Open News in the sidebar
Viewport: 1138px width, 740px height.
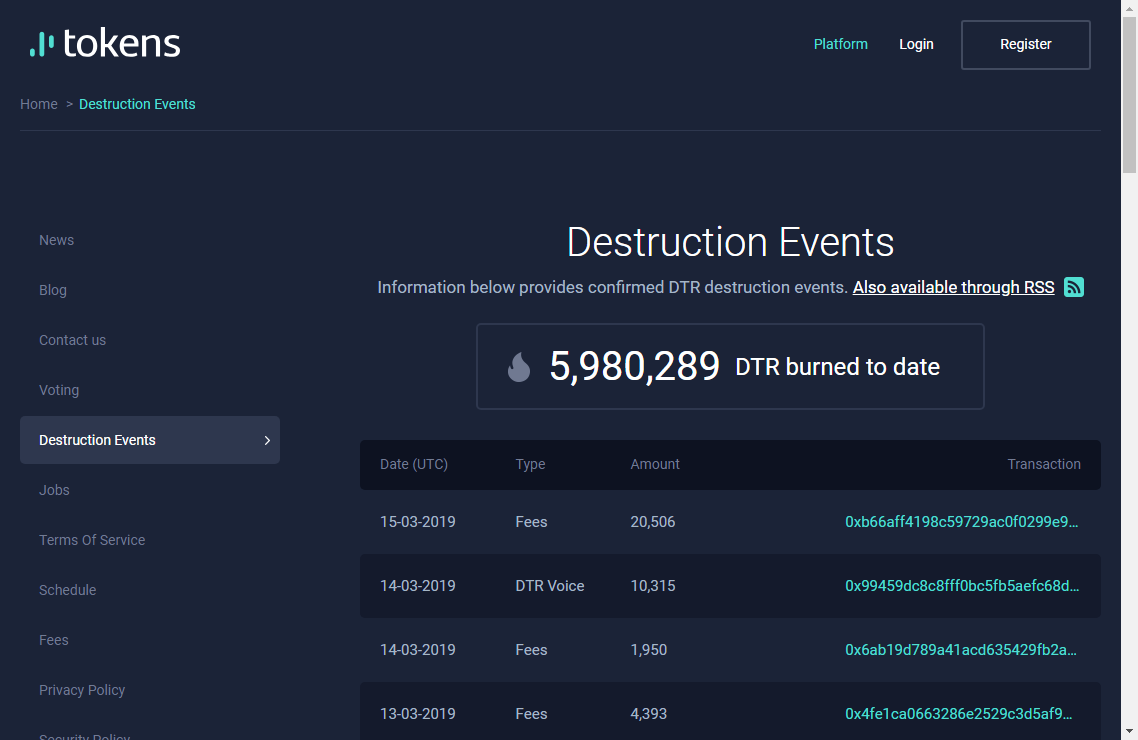pyautogui.click(x=57, y=240)
